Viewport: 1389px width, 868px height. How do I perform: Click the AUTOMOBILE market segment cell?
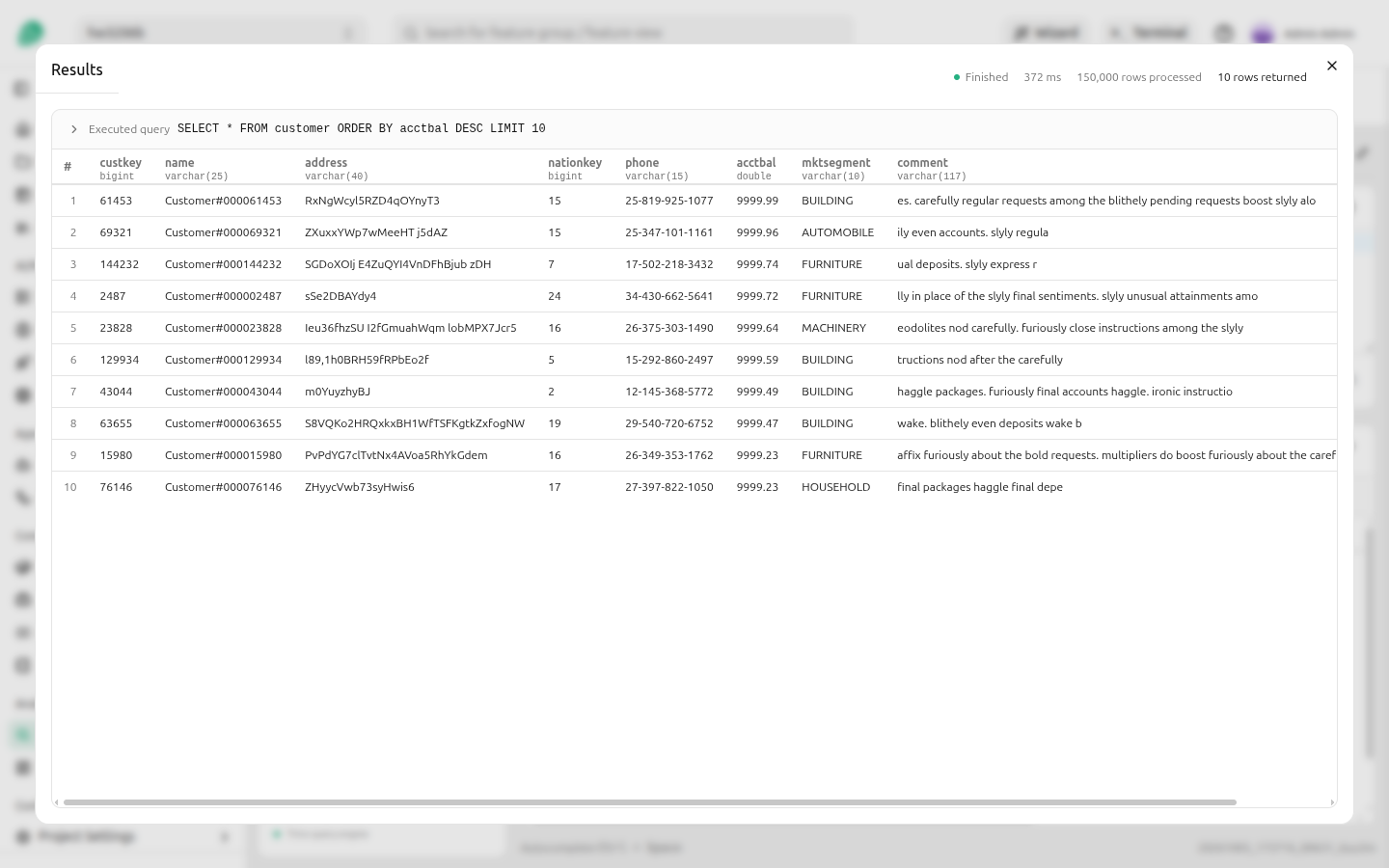[837, 232]
